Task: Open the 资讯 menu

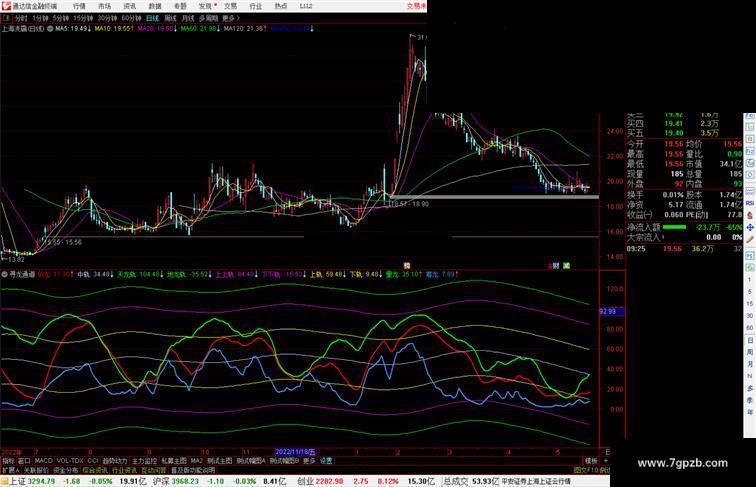Action: (129, 6)
